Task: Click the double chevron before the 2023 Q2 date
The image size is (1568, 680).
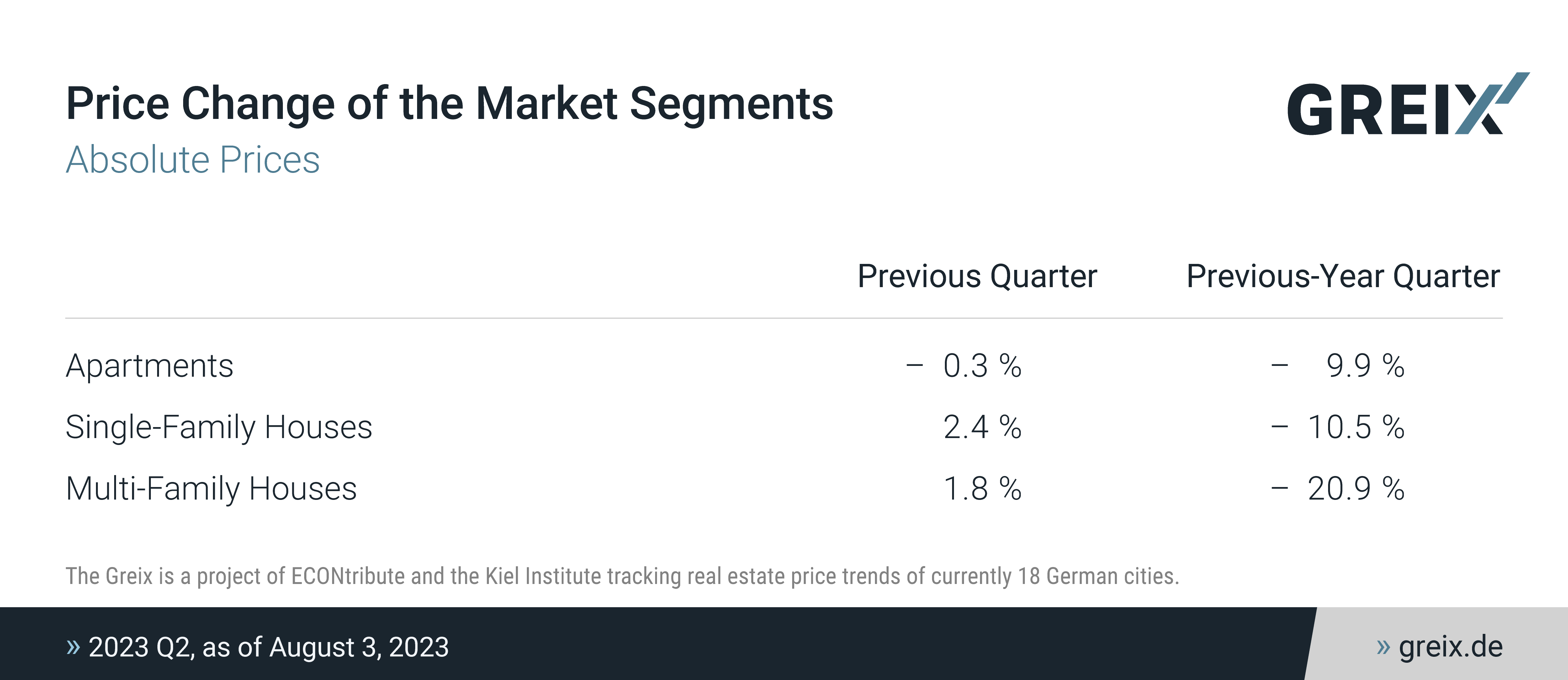Action: click(73, 646)
